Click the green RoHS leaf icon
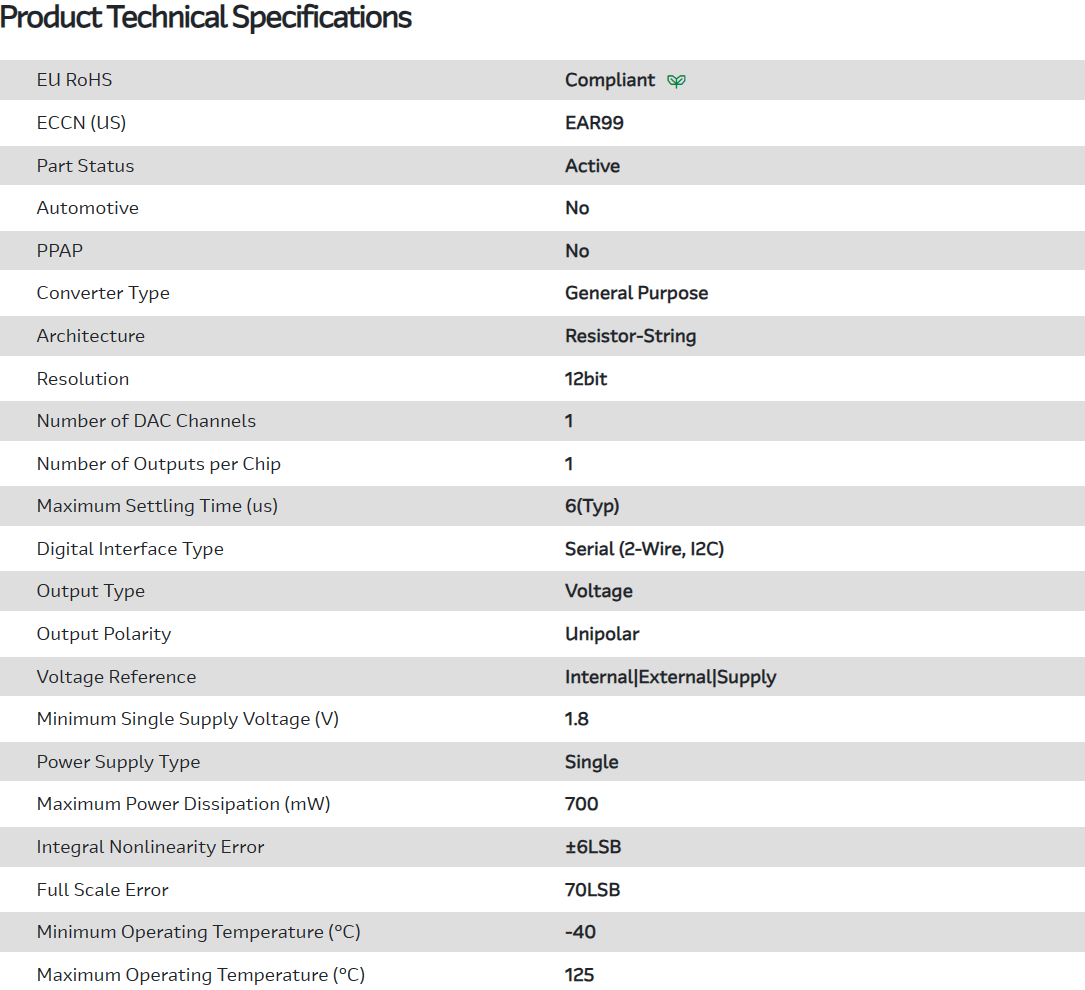This screenshot has width=1085, height=990. 677,81
